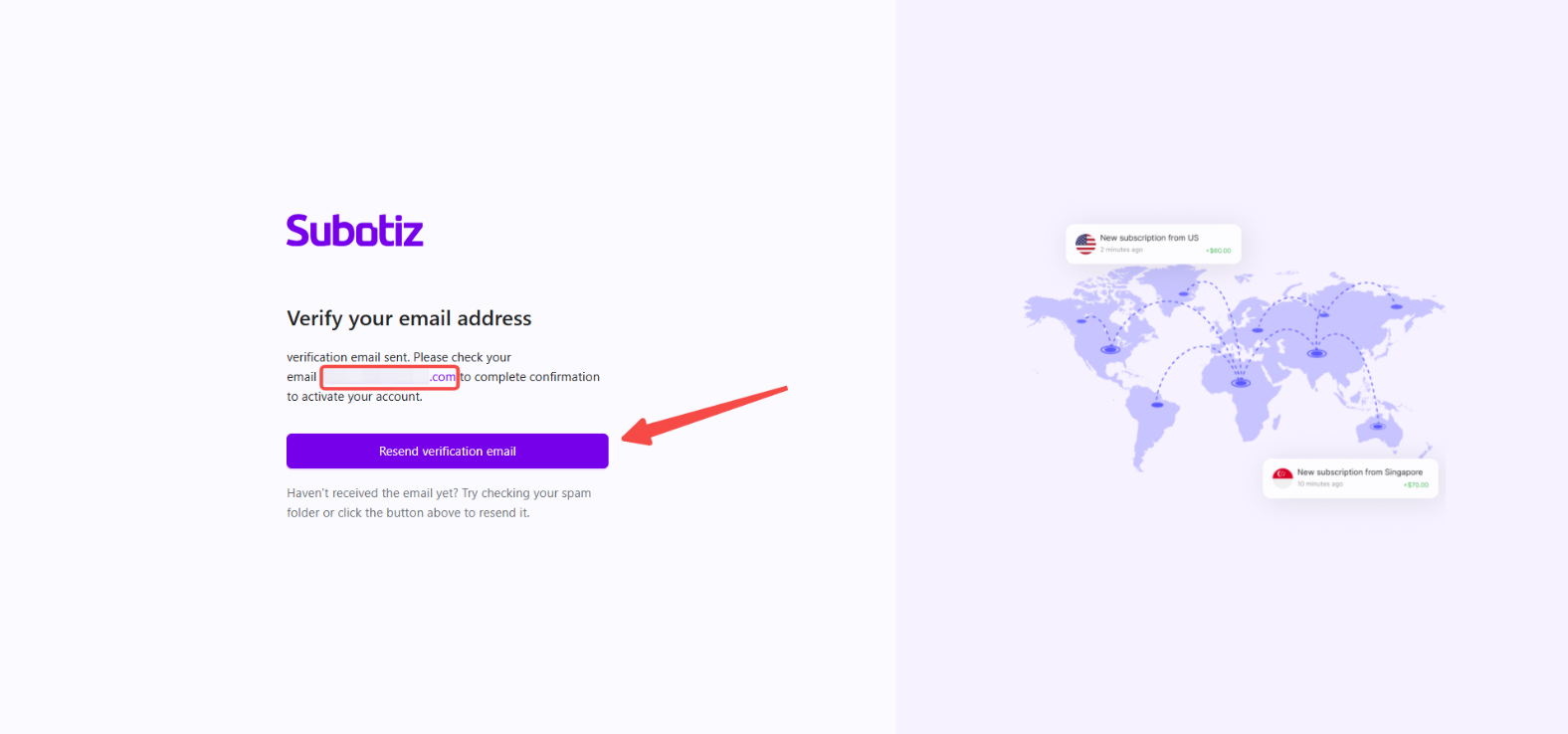Click the red arrow annotation
1568x734 pixels.
click(x=704, y=413)
